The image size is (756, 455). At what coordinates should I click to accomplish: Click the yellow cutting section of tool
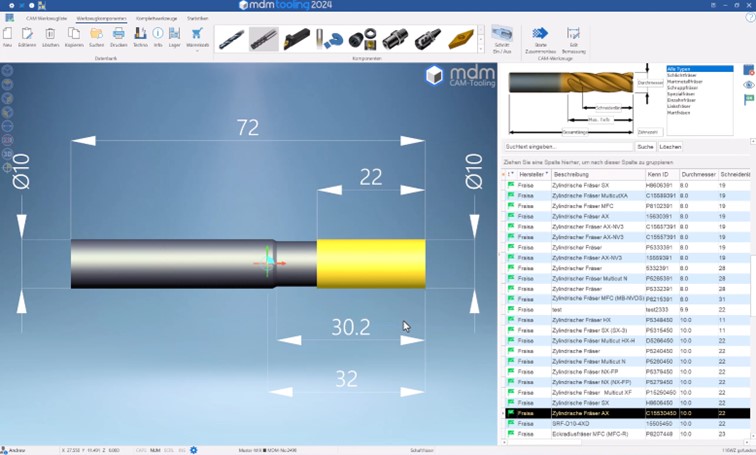coord(371,264)
